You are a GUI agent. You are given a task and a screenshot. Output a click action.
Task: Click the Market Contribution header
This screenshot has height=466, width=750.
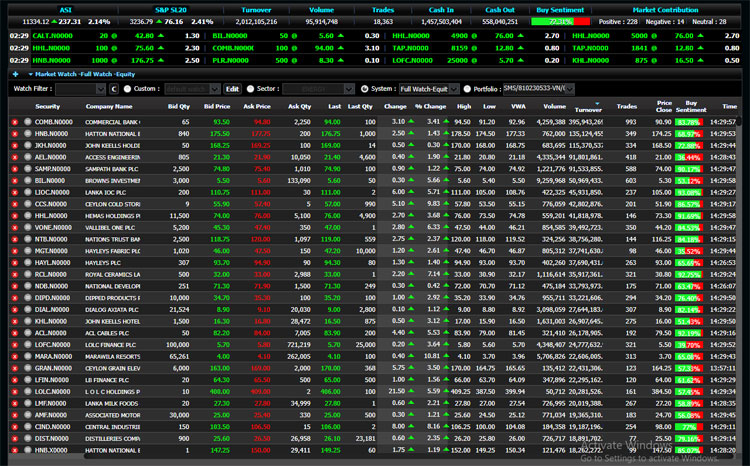pos(665,10)
